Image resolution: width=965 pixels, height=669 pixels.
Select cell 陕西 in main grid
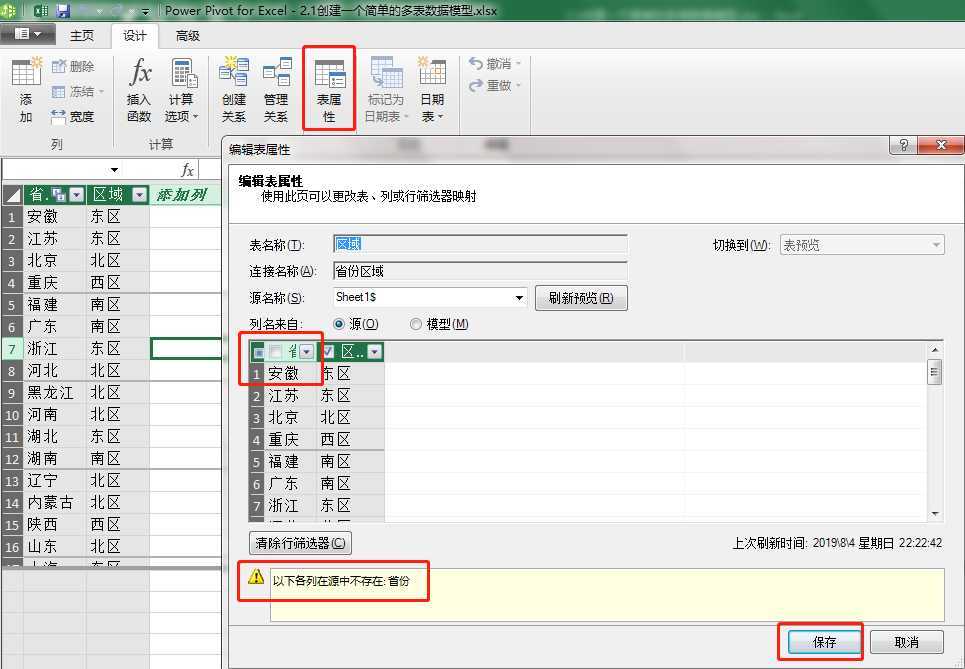point(55,525)
